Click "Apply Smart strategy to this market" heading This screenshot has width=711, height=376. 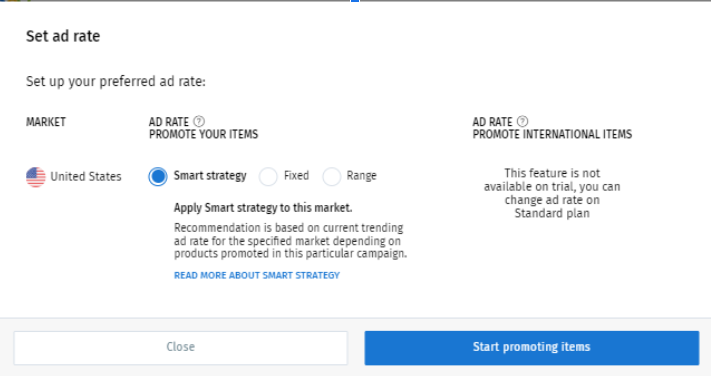pyautogui.click(x=263, y=208)
